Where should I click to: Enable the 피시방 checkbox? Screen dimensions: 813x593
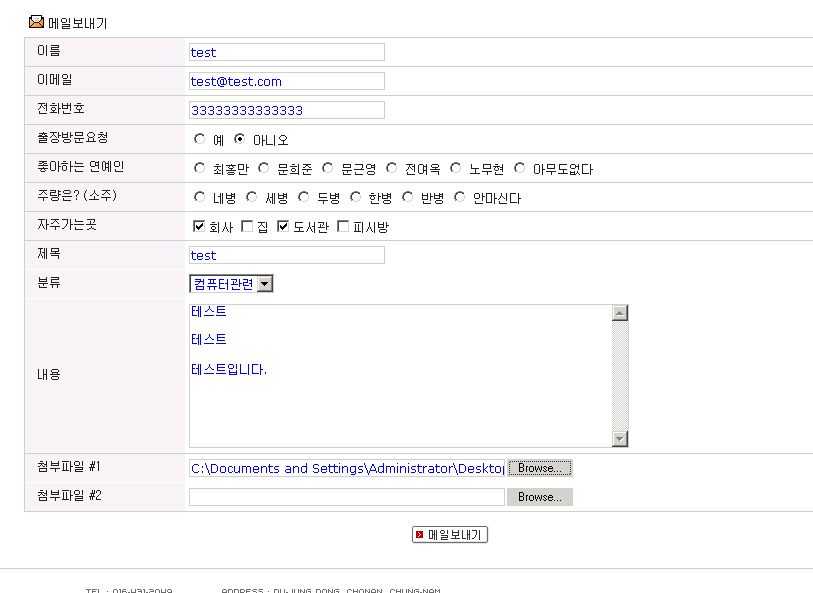pyautogui.click(x=343, y=227)
